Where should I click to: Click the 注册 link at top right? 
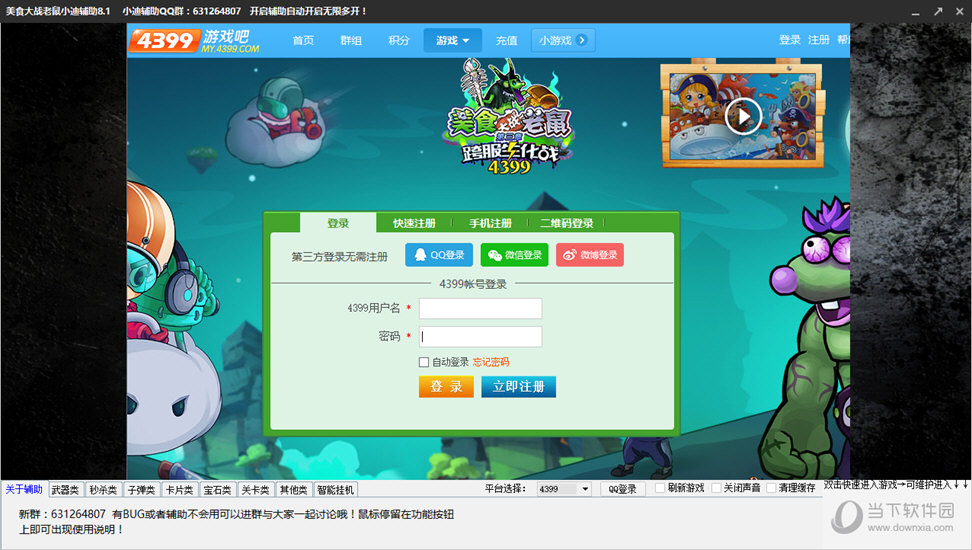(818, 40)
